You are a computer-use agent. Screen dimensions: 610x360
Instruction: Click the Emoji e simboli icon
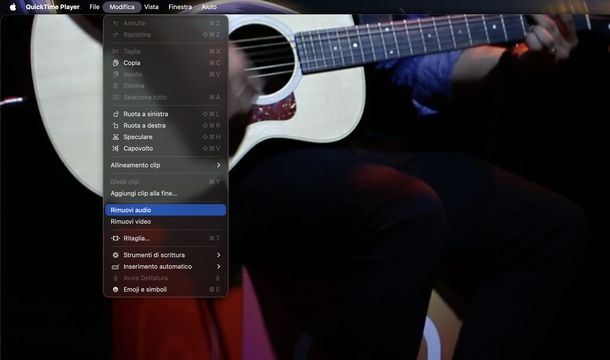coord(116,290)
